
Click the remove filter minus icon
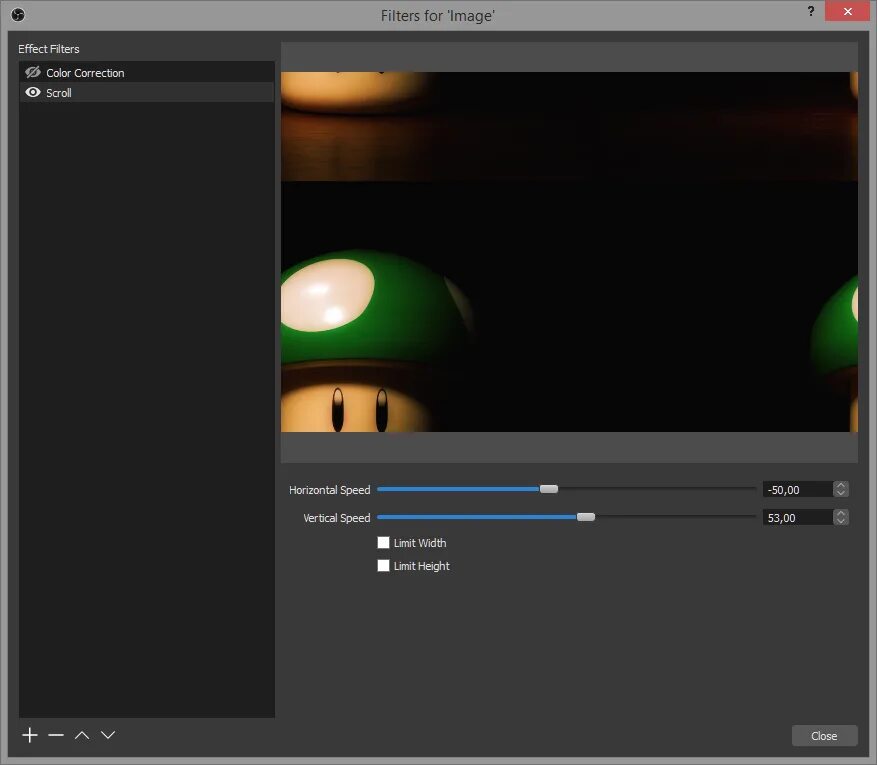click(x=56, y=735)
